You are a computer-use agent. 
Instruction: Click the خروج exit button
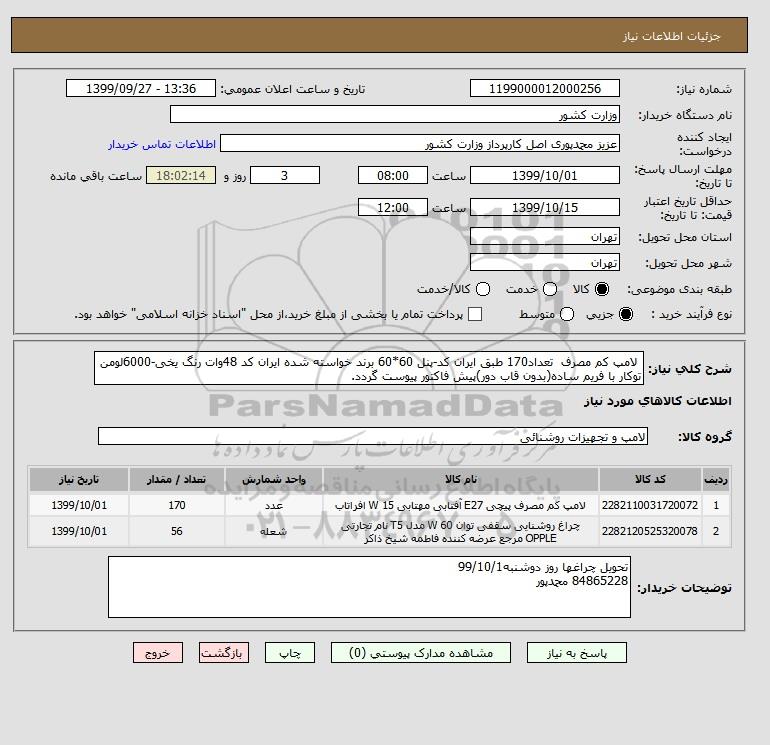pyautogui.click(x=158, y=653)
